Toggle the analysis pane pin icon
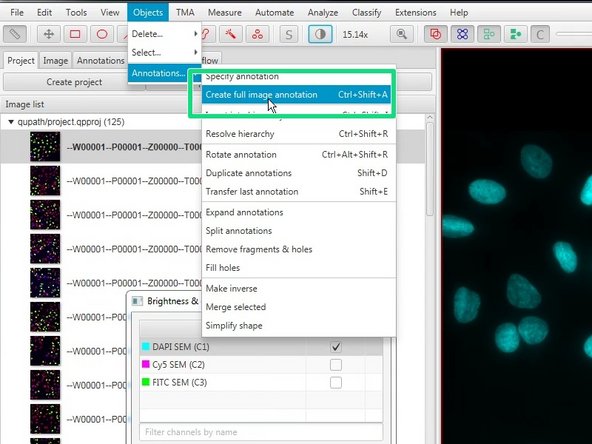The image size is (592, 444). click(x=15, y=34)
